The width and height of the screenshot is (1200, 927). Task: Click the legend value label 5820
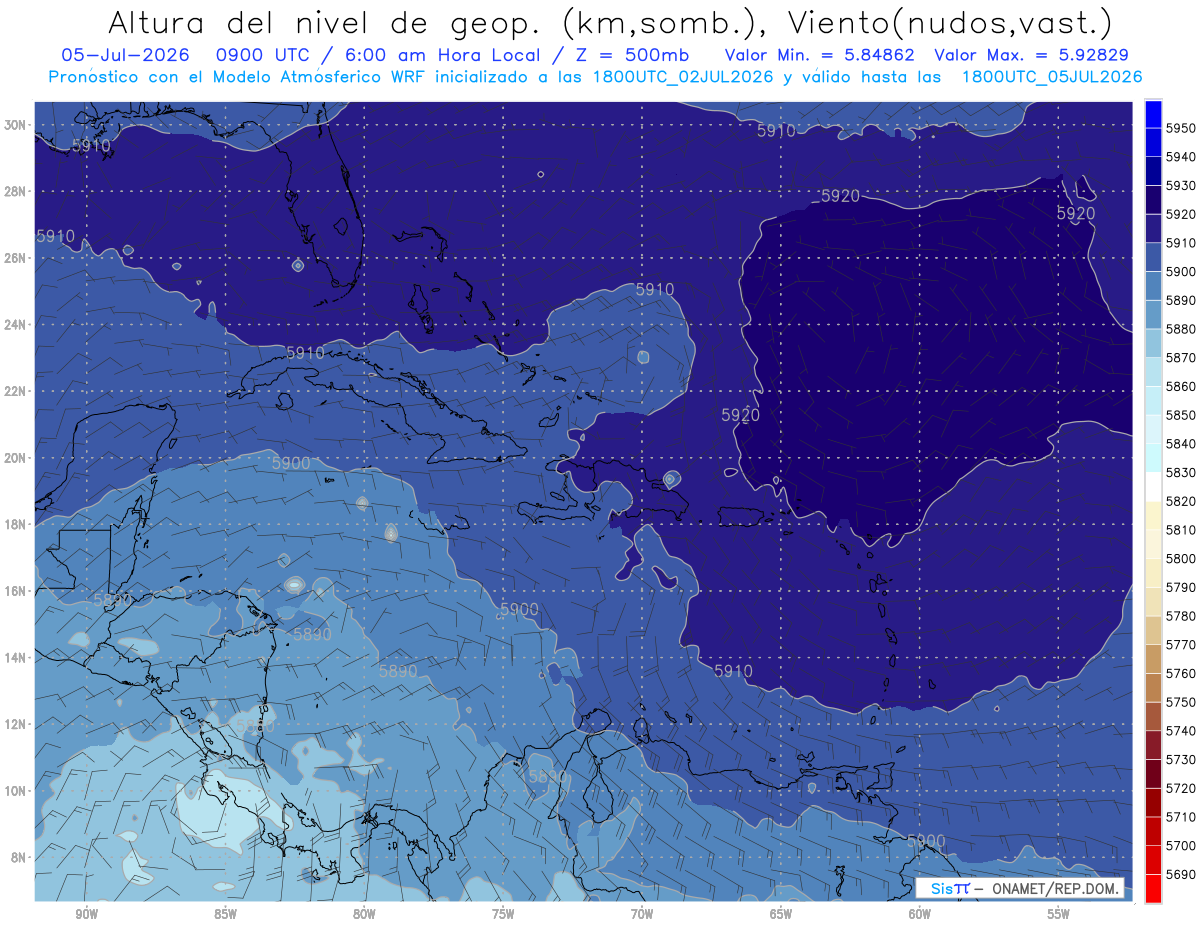(1180, 501)
